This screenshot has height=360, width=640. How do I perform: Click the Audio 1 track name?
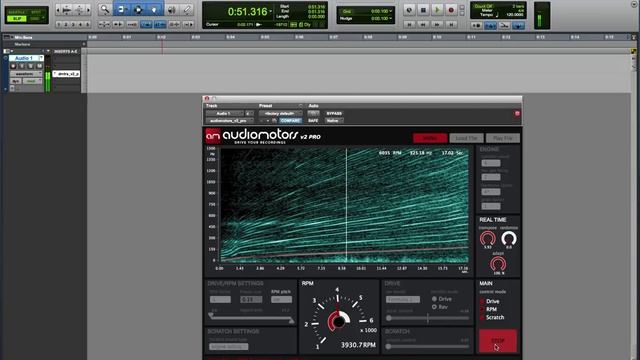[25, 58]
